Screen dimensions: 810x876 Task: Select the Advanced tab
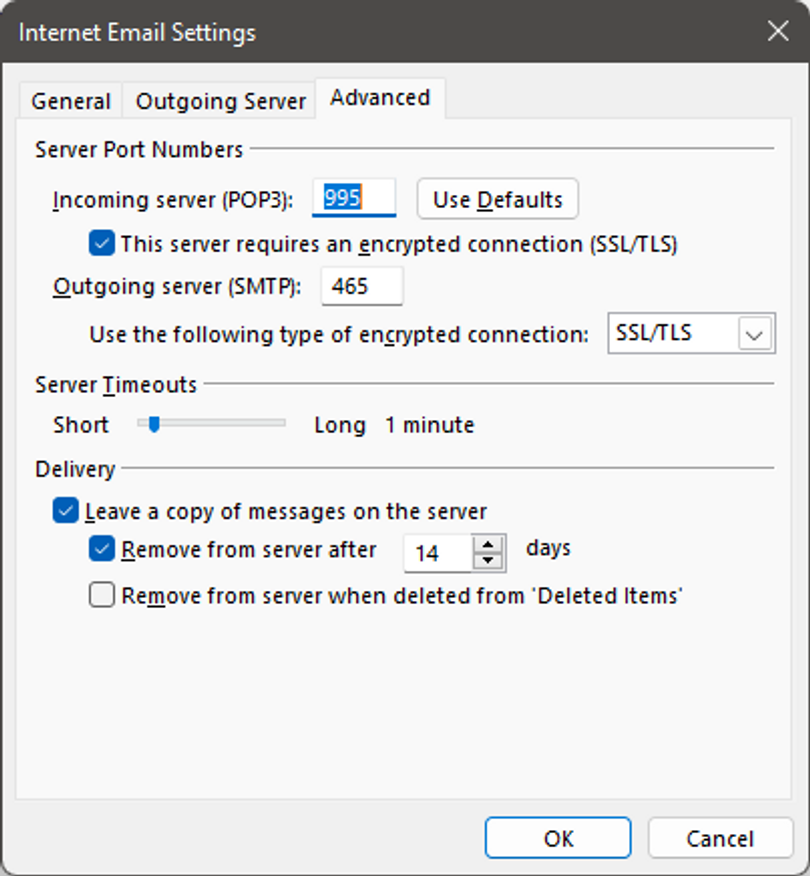[x=380, y=98]
